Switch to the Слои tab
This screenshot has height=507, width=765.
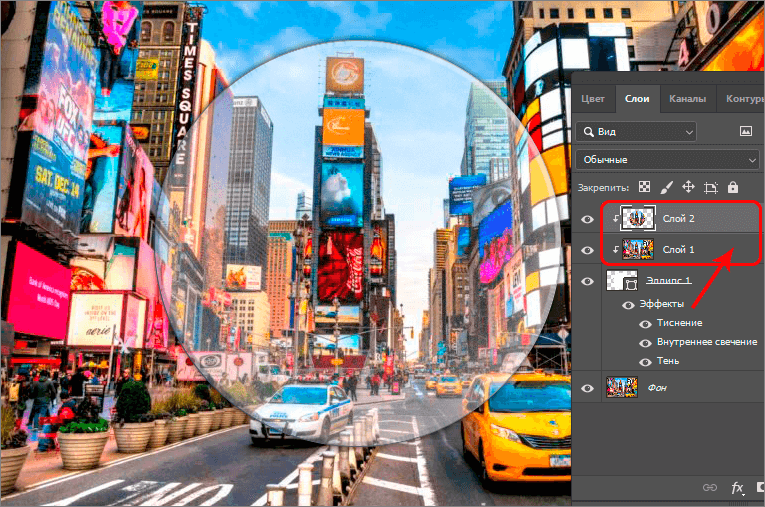637,99
